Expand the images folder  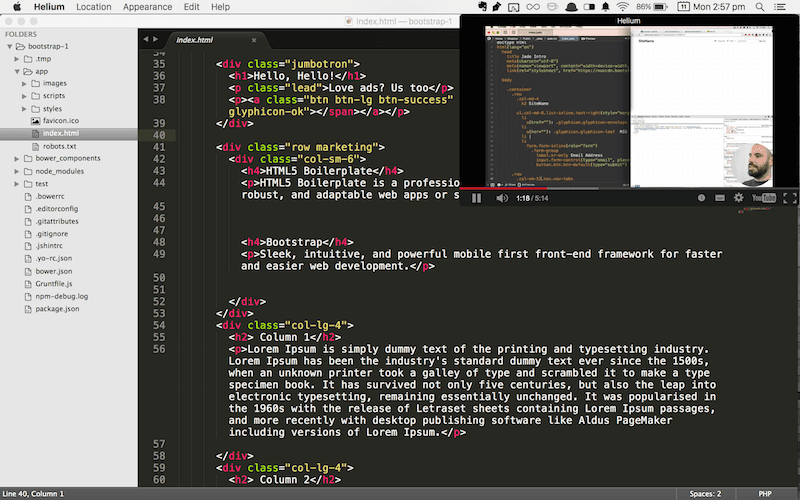pyautogui.click(x=24, y=83)
